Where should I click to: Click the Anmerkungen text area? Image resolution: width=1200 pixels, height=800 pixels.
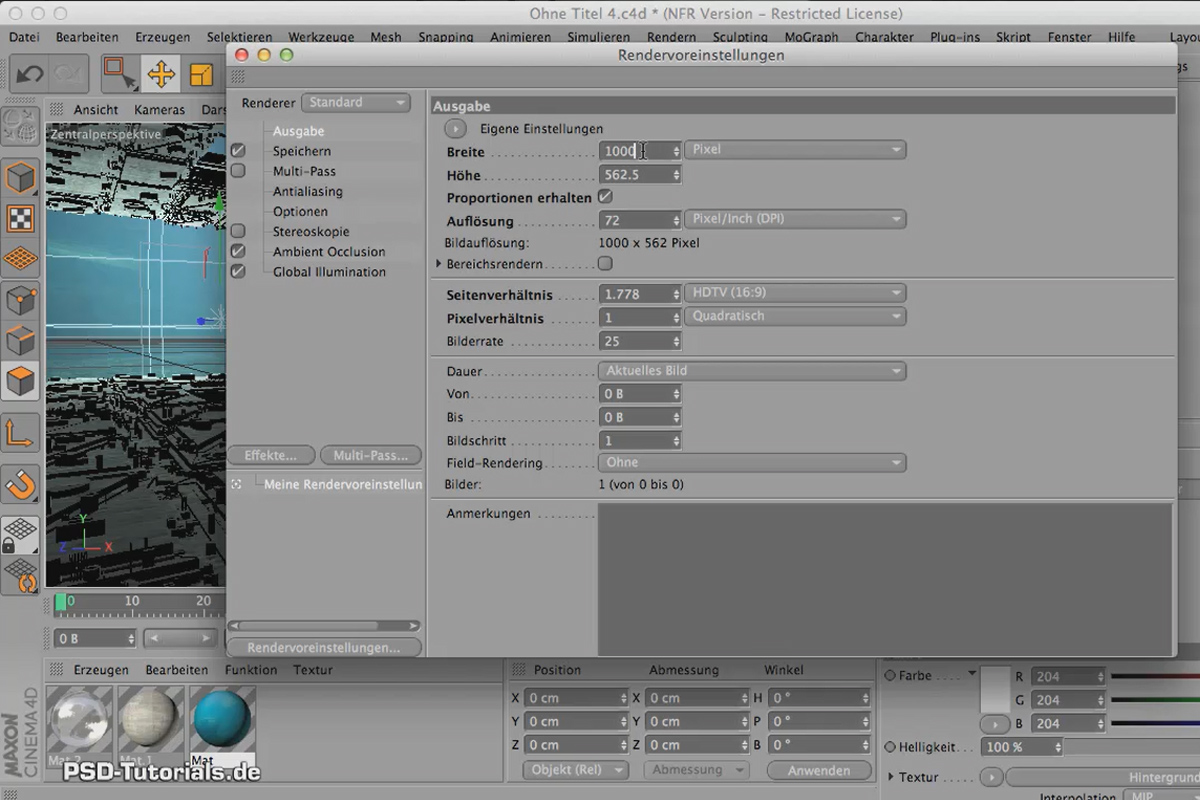[x=885, y=580]
